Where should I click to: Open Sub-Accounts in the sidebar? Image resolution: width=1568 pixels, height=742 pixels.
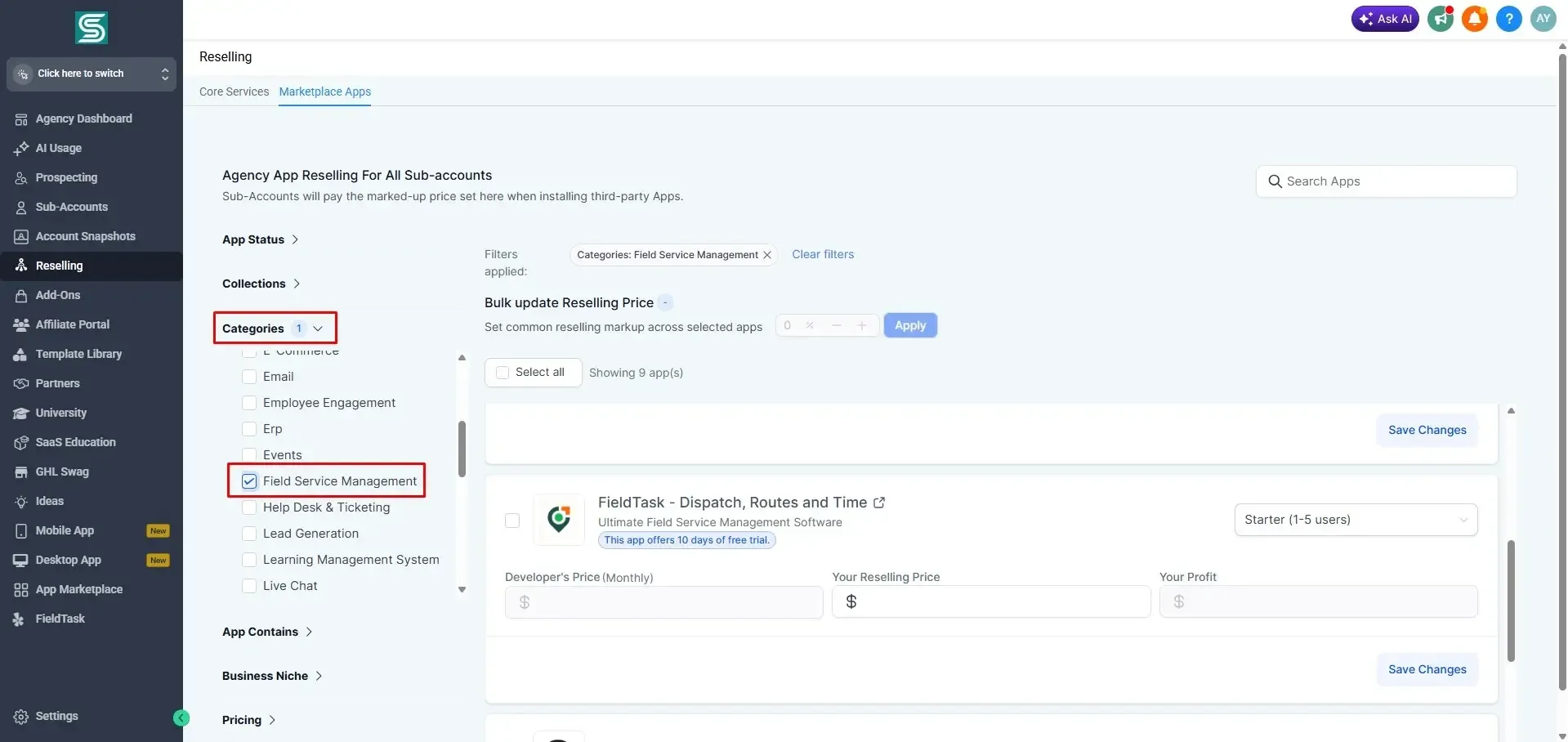point(71,207)
